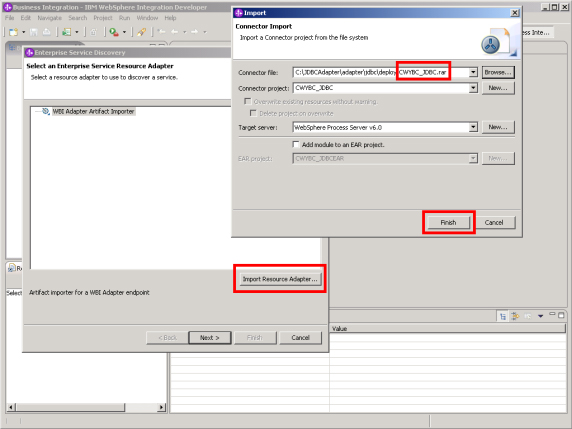Viewport: 572px width, 429px height.
Task: Click Cancel in Enterprise Service Discovery dialog
Action: click(x=301, y=337)
